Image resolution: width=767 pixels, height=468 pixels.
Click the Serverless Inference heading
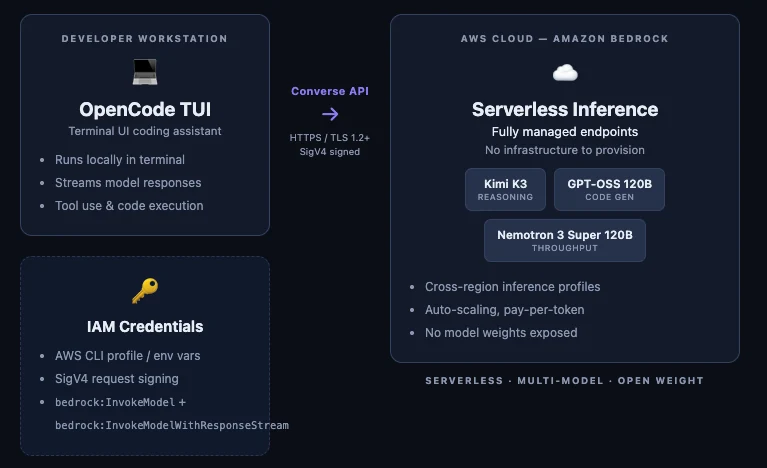click(564, 110)
